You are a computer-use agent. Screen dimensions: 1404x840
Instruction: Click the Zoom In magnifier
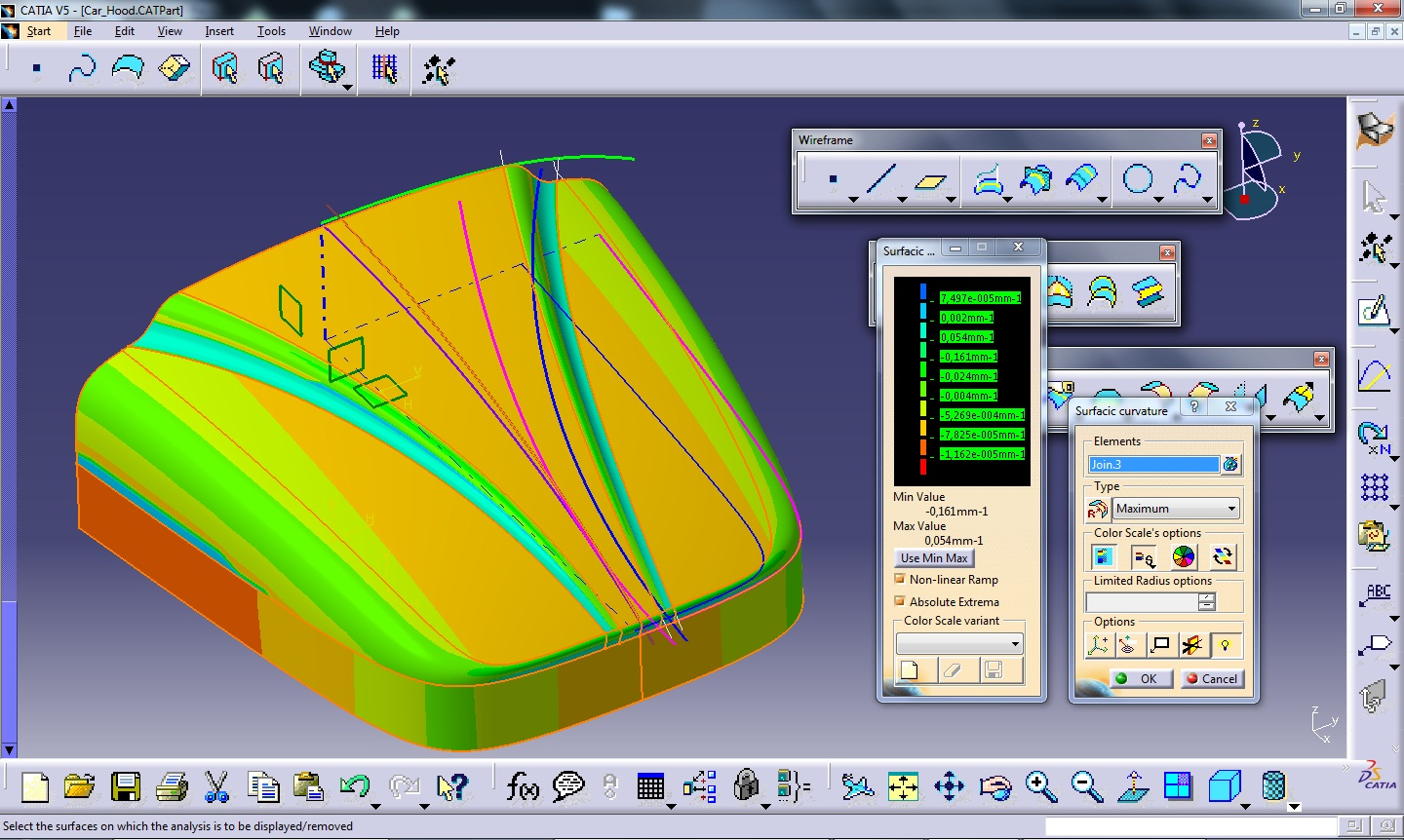[x=1040, y=785]
